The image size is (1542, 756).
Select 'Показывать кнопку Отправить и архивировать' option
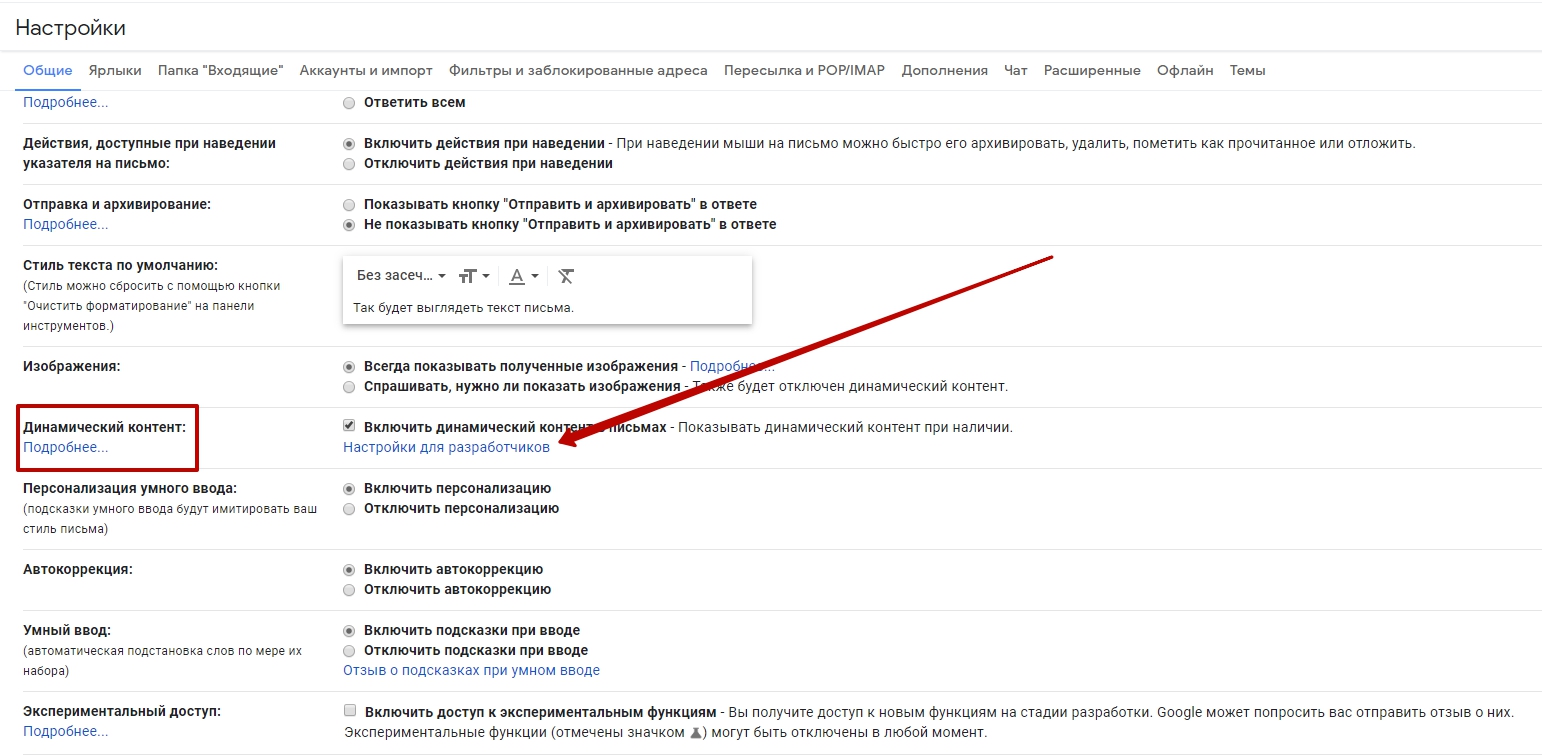click(x=349, y=205)
